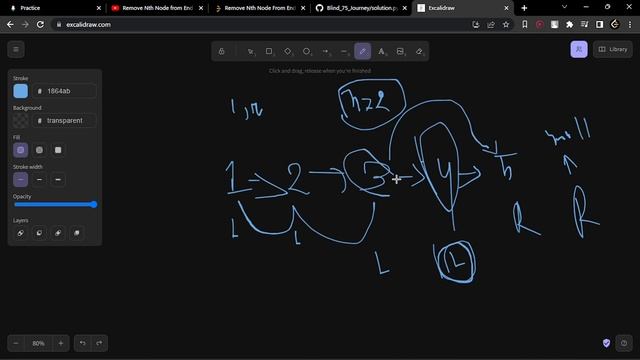Open the browser extensions puzzle icon
The height and width of the screenshot is (360, 640).
pyautogui.click(x=569, y=24)
